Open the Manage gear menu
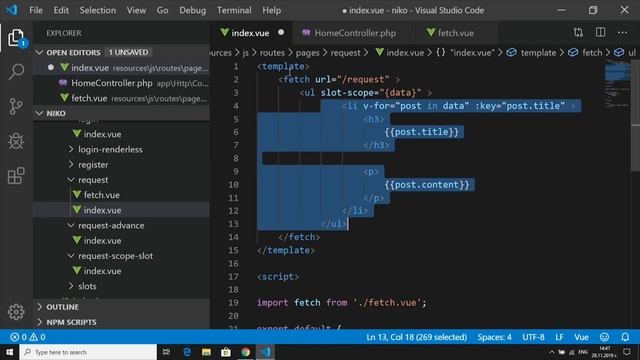This screenshot has width=640, height=360. (x=16, y=312)
